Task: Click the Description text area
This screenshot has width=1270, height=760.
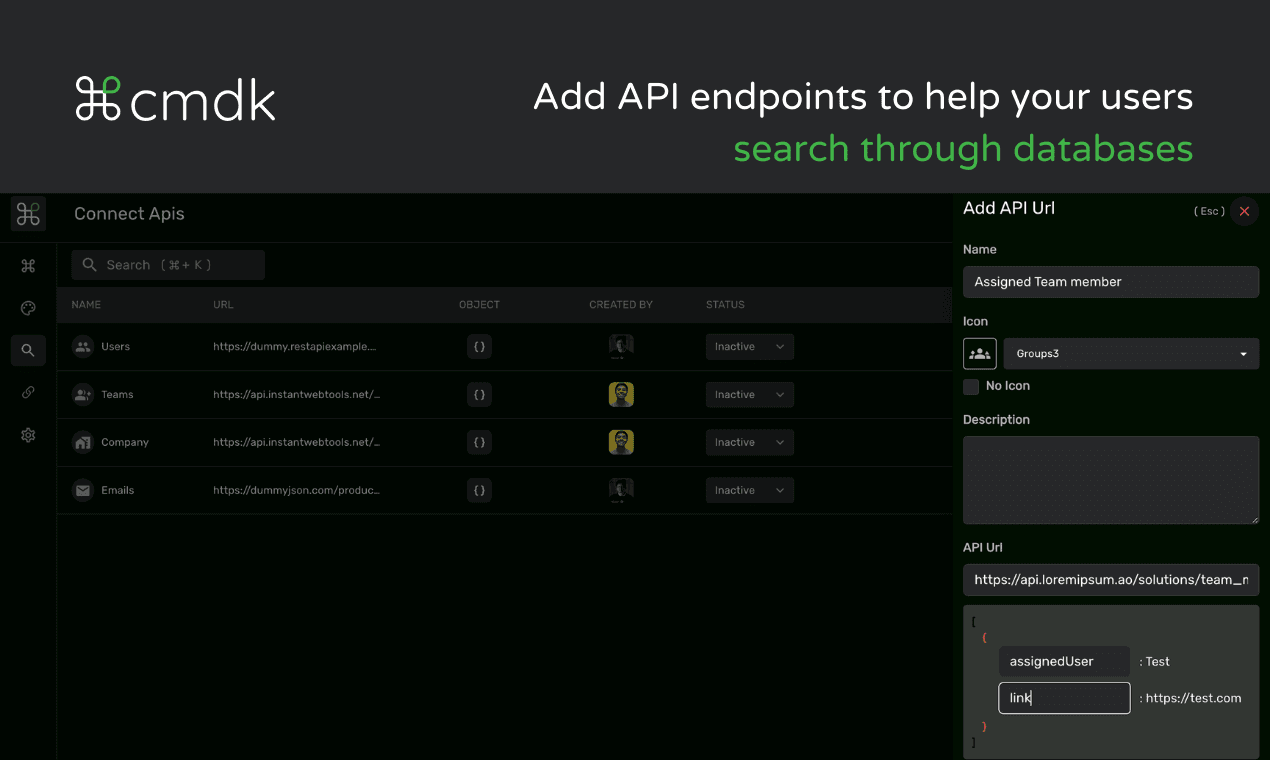Action: tap(1111, 480)
